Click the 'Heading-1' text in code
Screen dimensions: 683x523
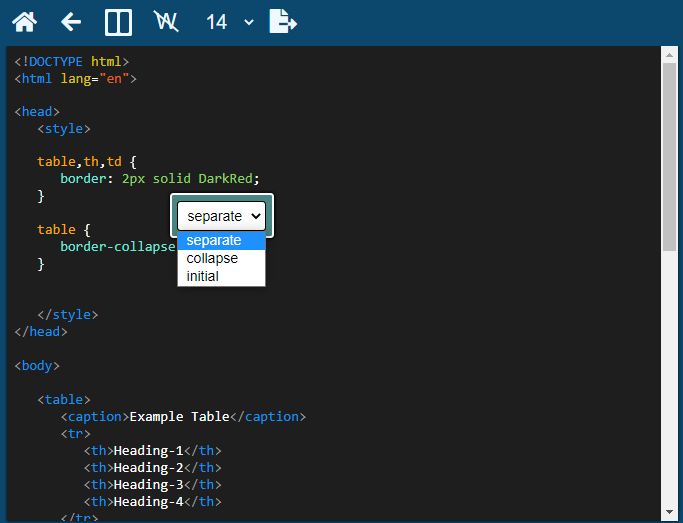click(149, 450)
